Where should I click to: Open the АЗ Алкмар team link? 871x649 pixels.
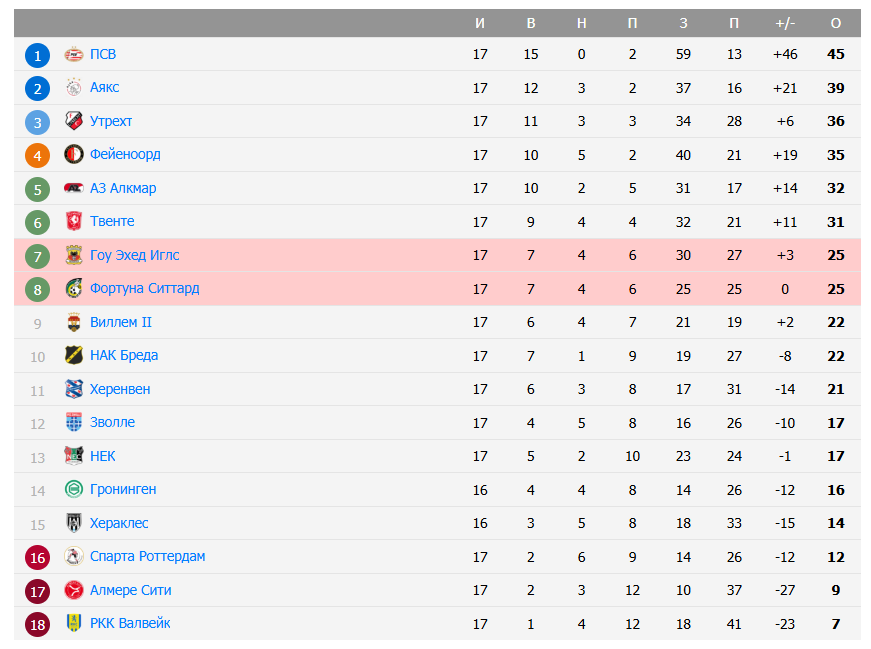point(123,188)
